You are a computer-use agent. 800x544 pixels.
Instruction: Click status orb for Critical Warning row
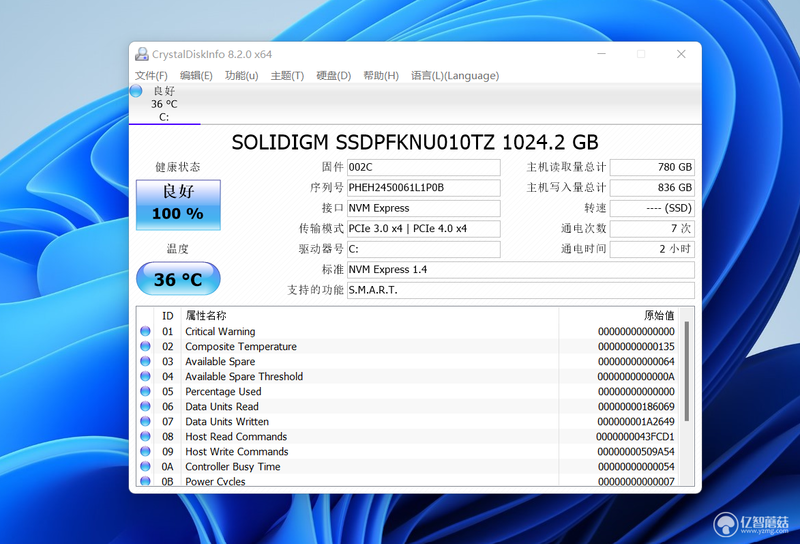145,331
